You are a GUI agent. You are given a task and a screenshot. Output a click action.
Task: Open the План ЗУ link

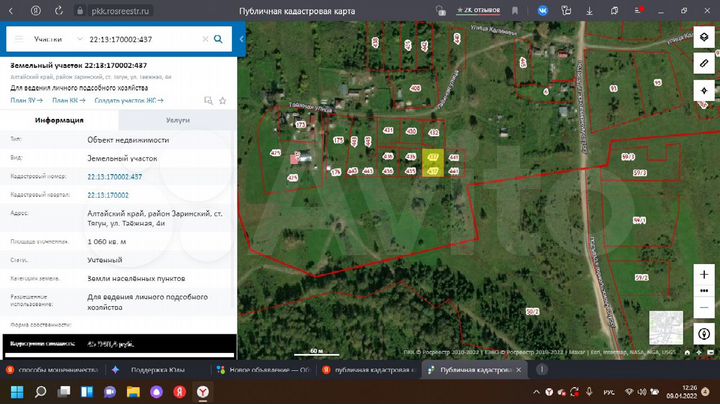tap(26, 100)
